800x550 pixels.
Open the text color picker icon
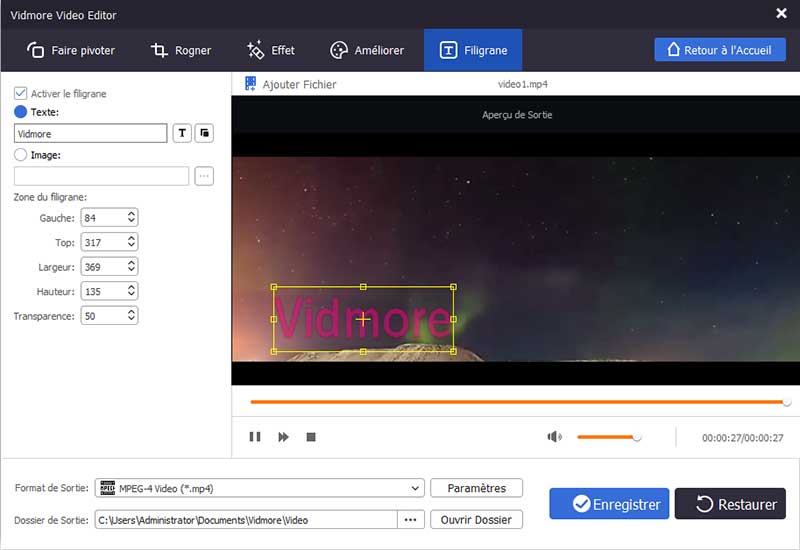point(204,133)
